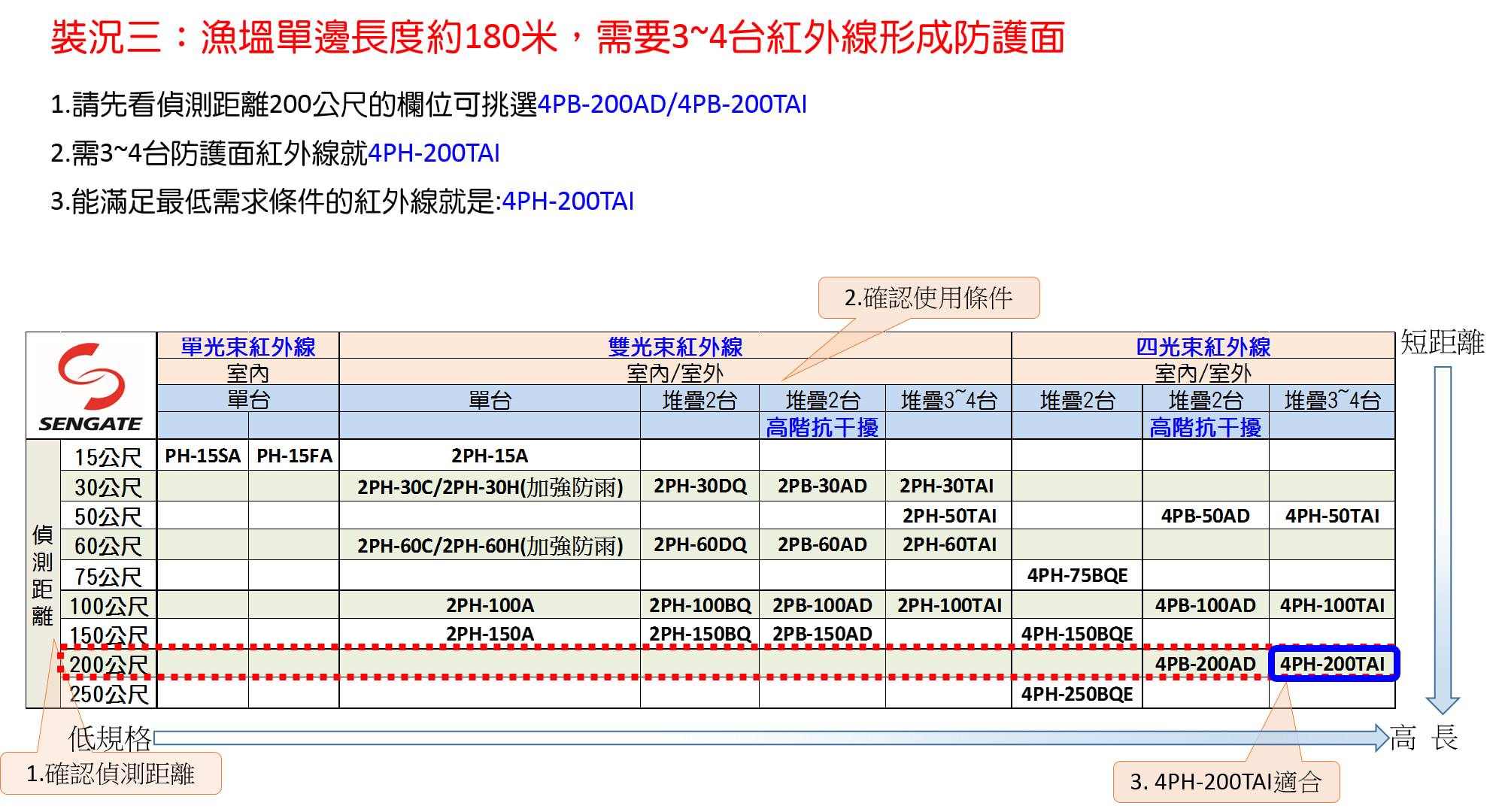Click the blue 4PB-200AD/4PB-200TAI text in line 1
This screenshot has width=1502, height=812.
pos(672,104)
